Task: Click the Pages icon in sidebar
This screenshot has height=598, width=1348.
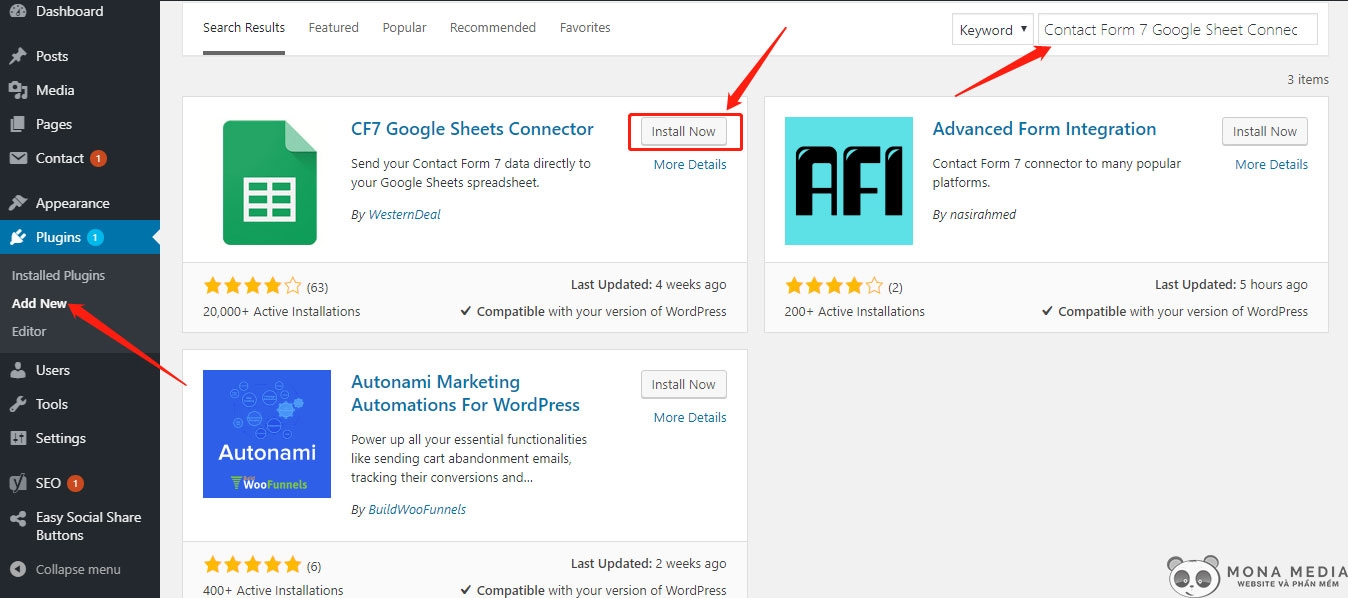Action: click(18, 124)
